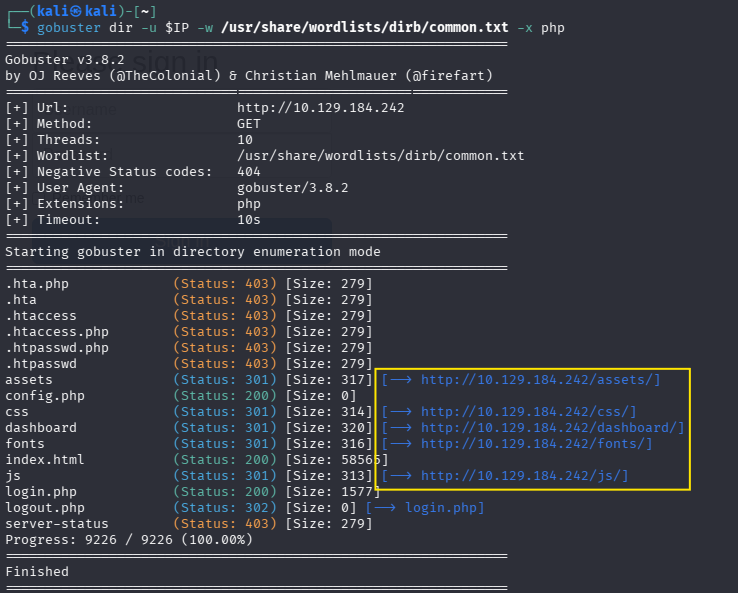Click the target URL http://10.129.184.242

(321, 108)
